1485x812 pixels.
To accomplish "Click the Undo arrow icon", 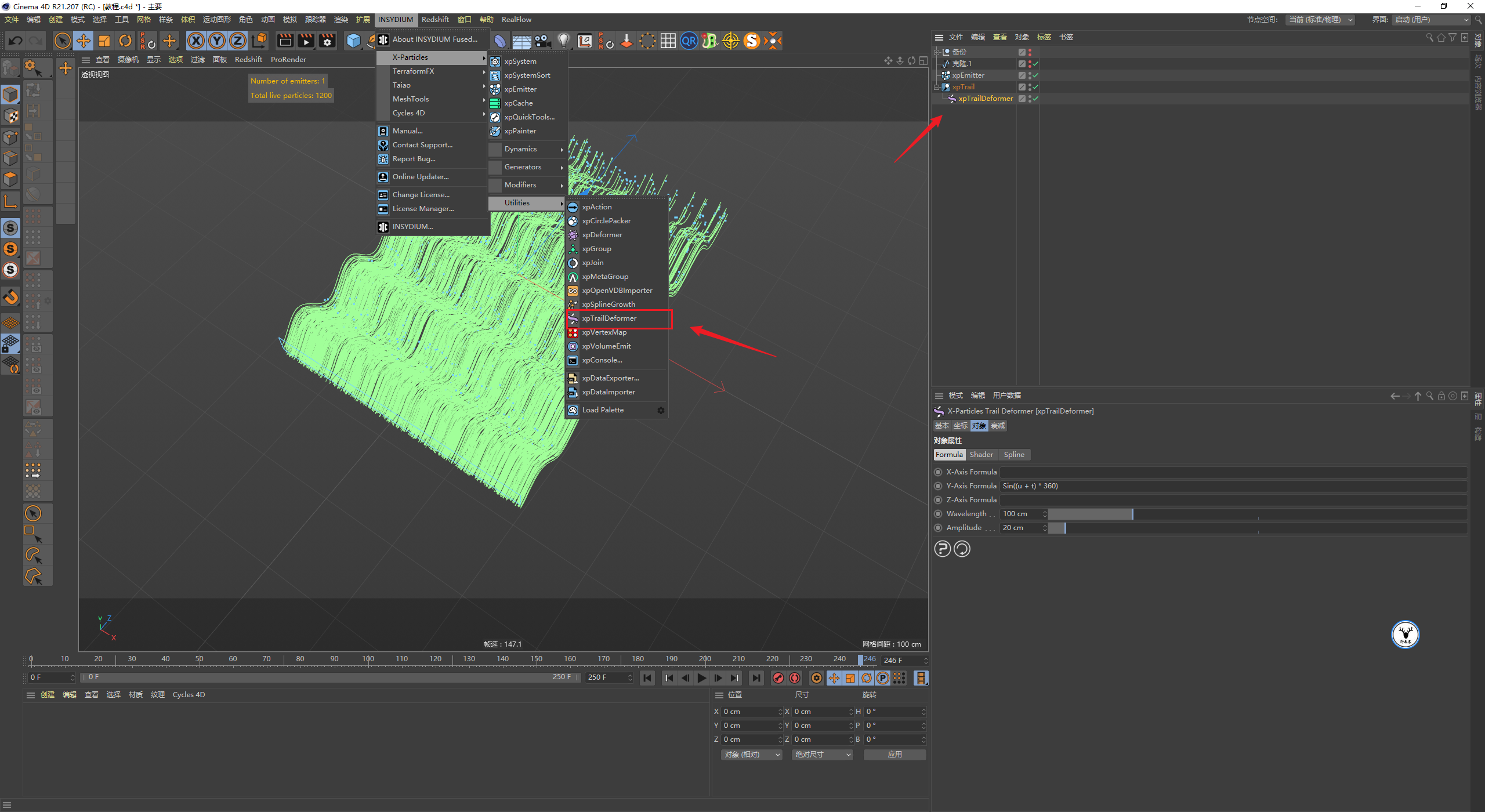I will (x=16, y=41).
